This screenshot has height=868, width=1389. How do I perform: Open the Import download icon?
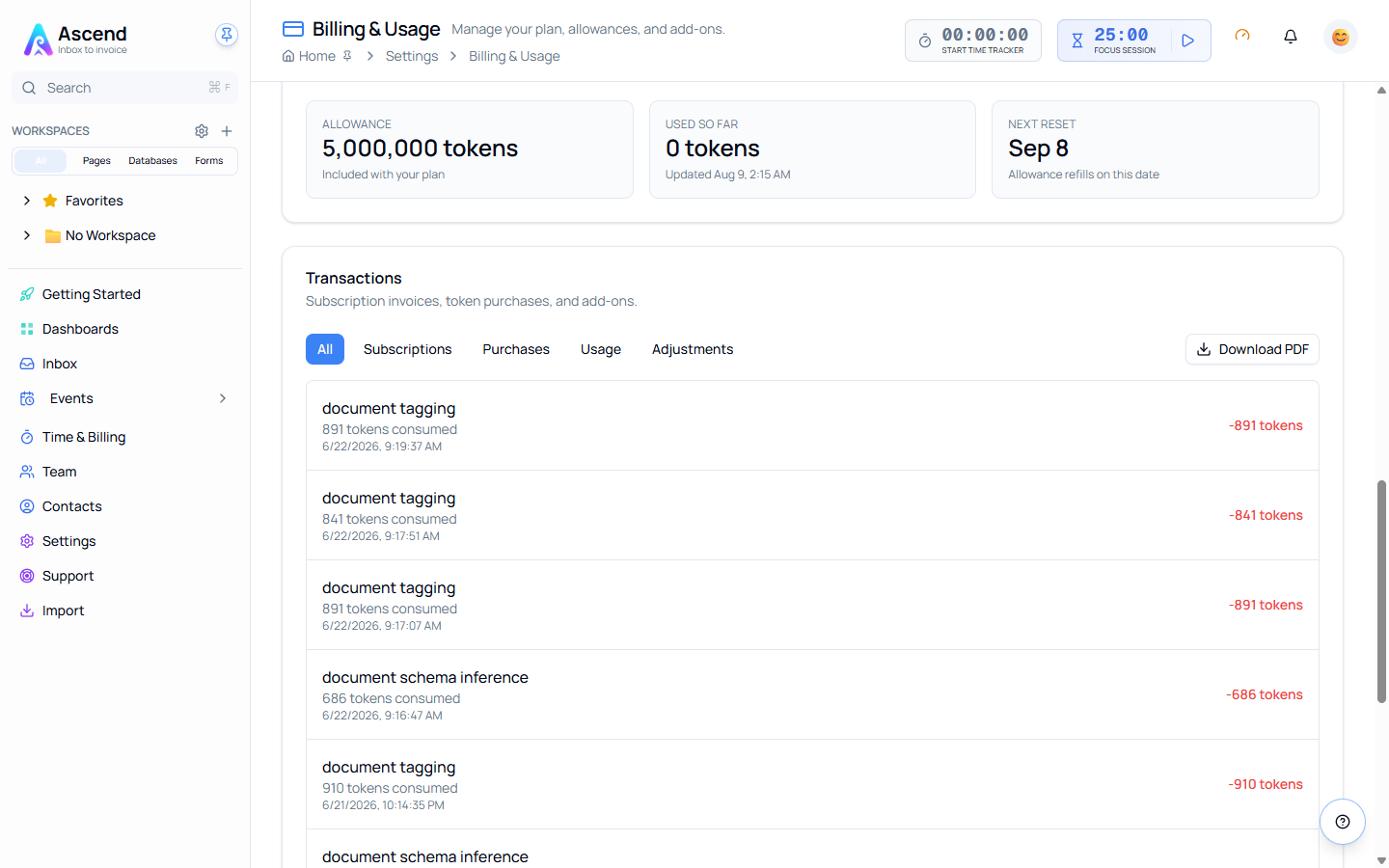tap(27, 610)
